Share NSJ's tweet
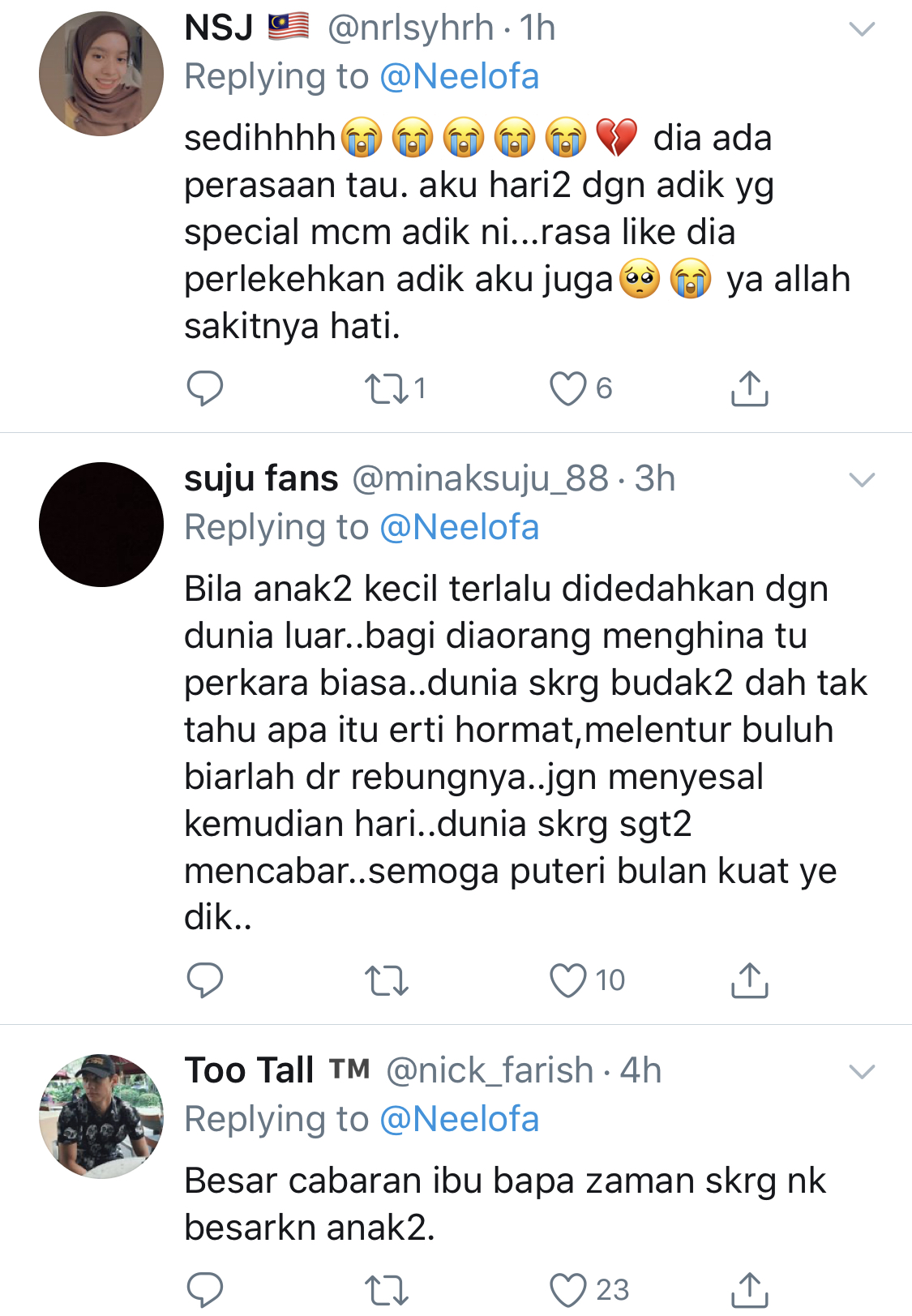 coord(749,388)
